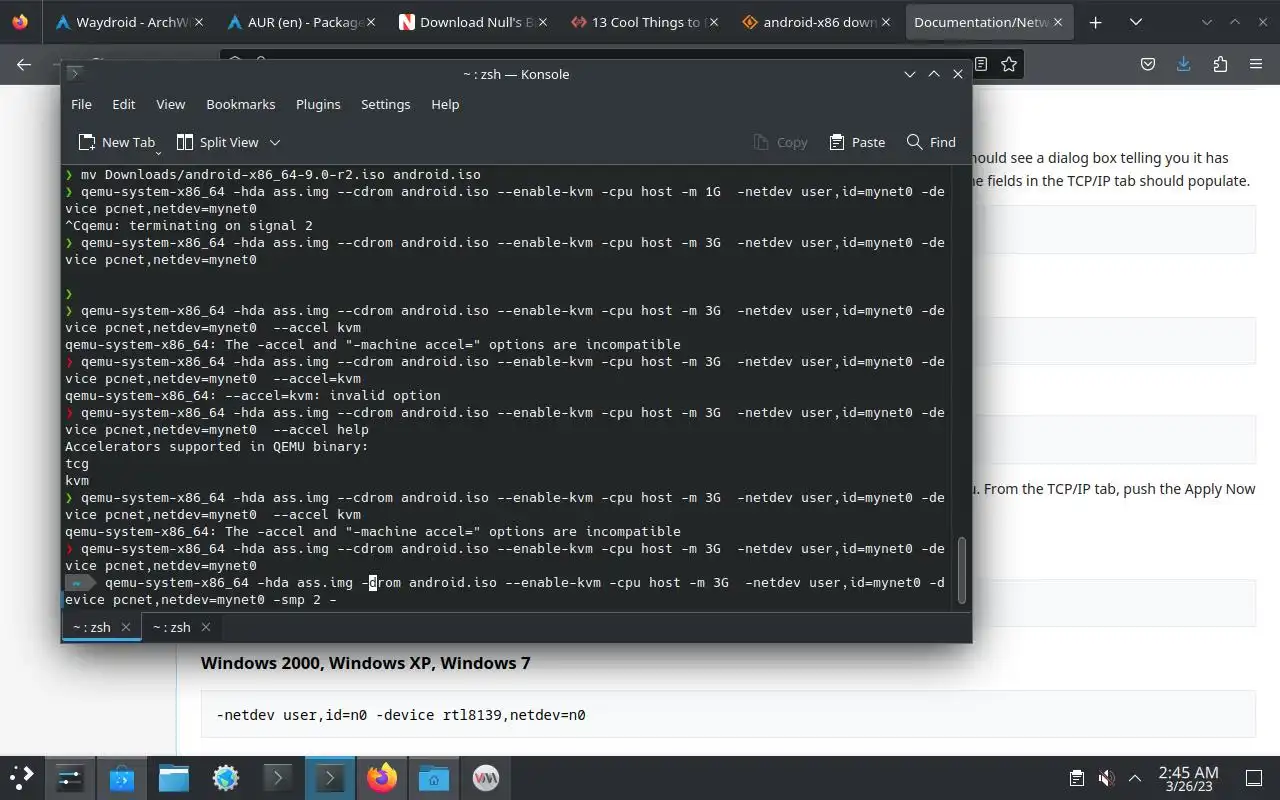
Task: Click the rtl8139 netdev code block in Firefox
Action: (728, 715)
